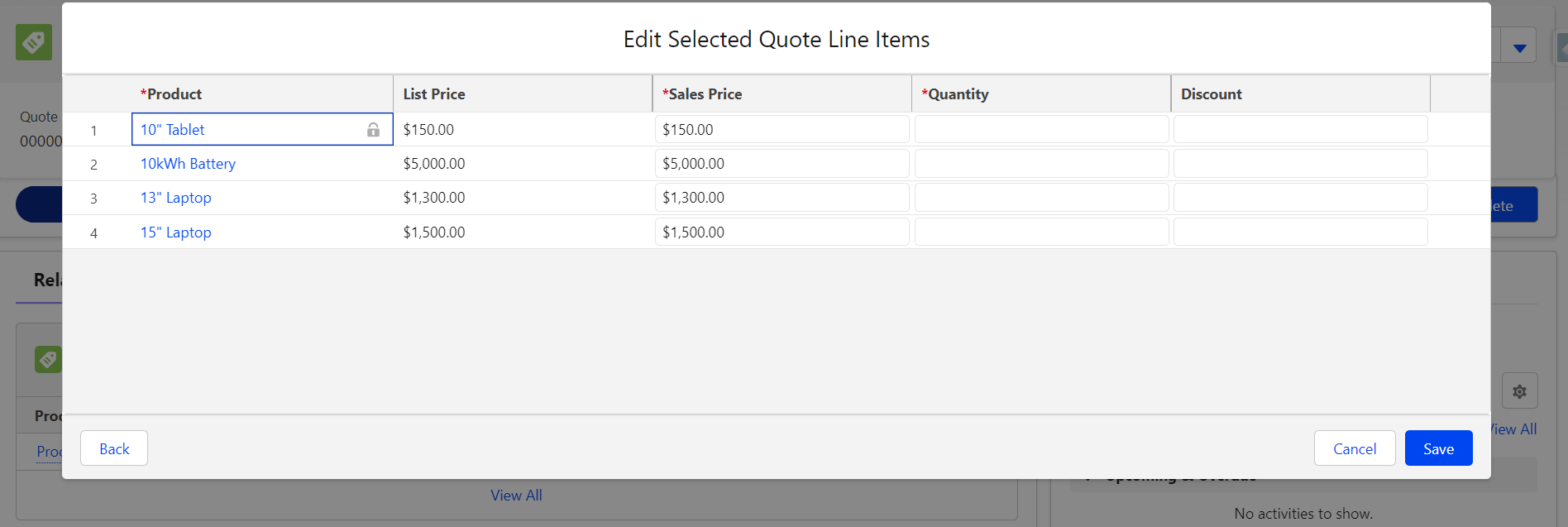Open the 10" Tablet product link
1568x527 pixels.
(172, 130)
